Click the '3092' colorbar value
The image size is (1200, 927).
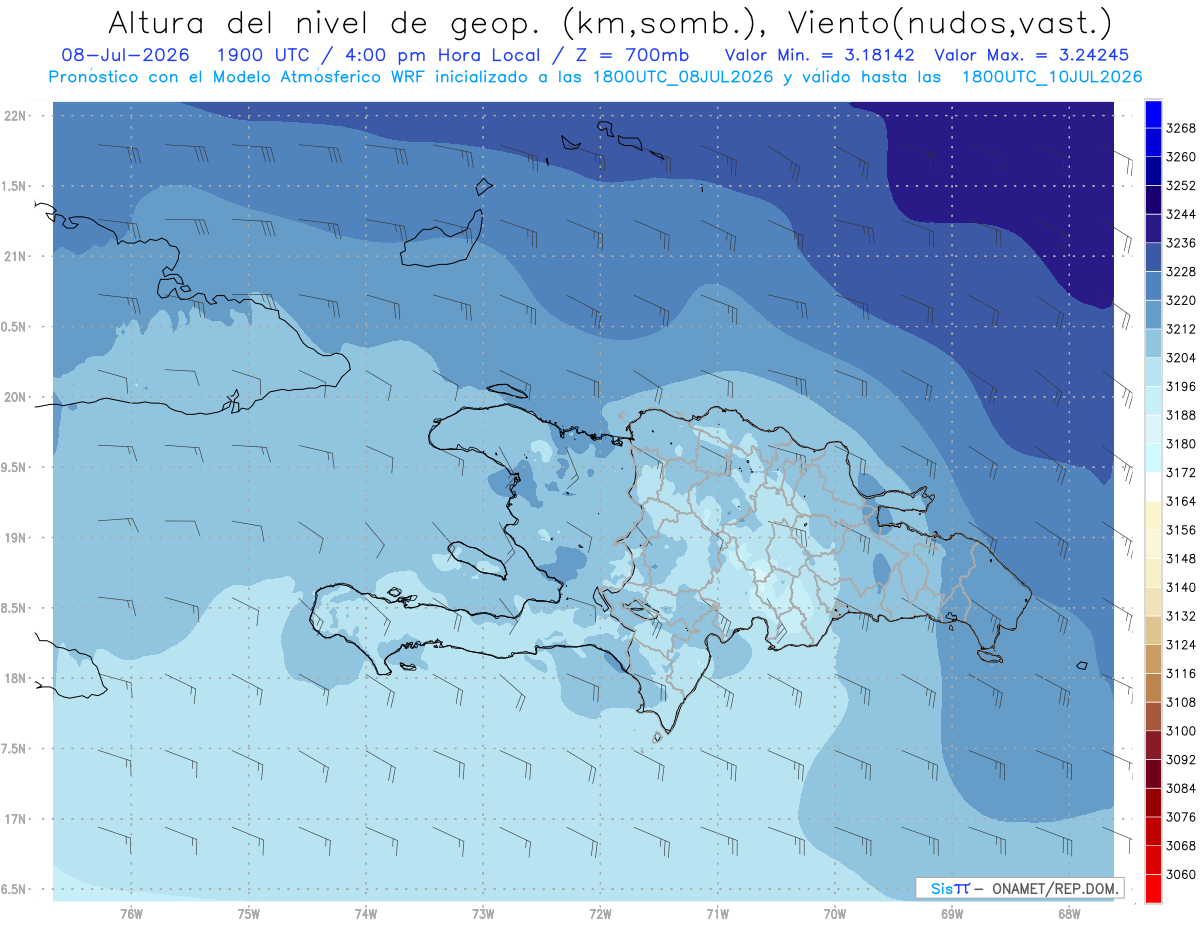1180,760
